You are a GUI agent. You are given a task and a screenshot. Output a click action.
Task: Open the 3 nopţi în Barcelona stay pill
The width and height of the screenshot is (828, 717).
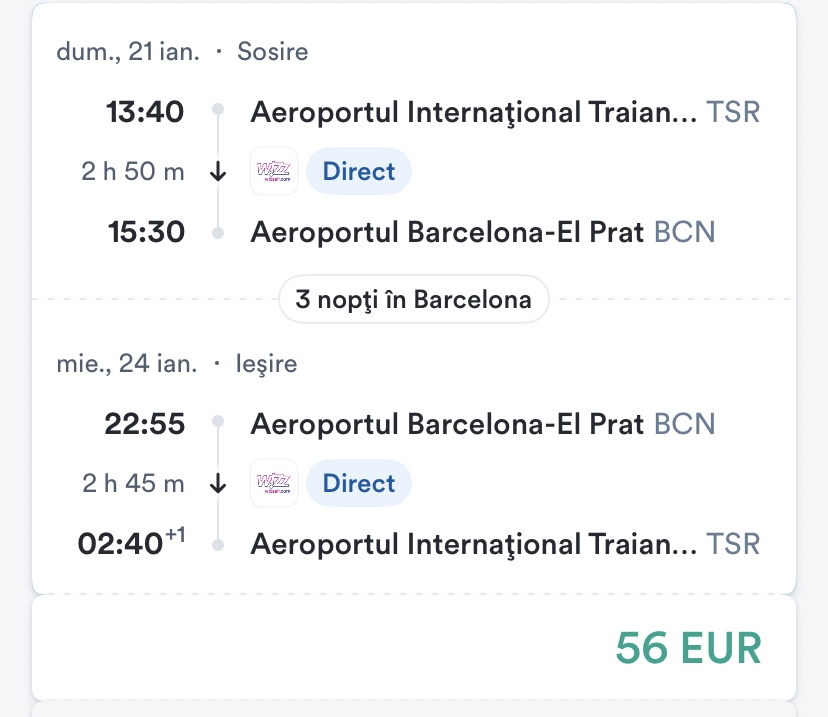413,299
